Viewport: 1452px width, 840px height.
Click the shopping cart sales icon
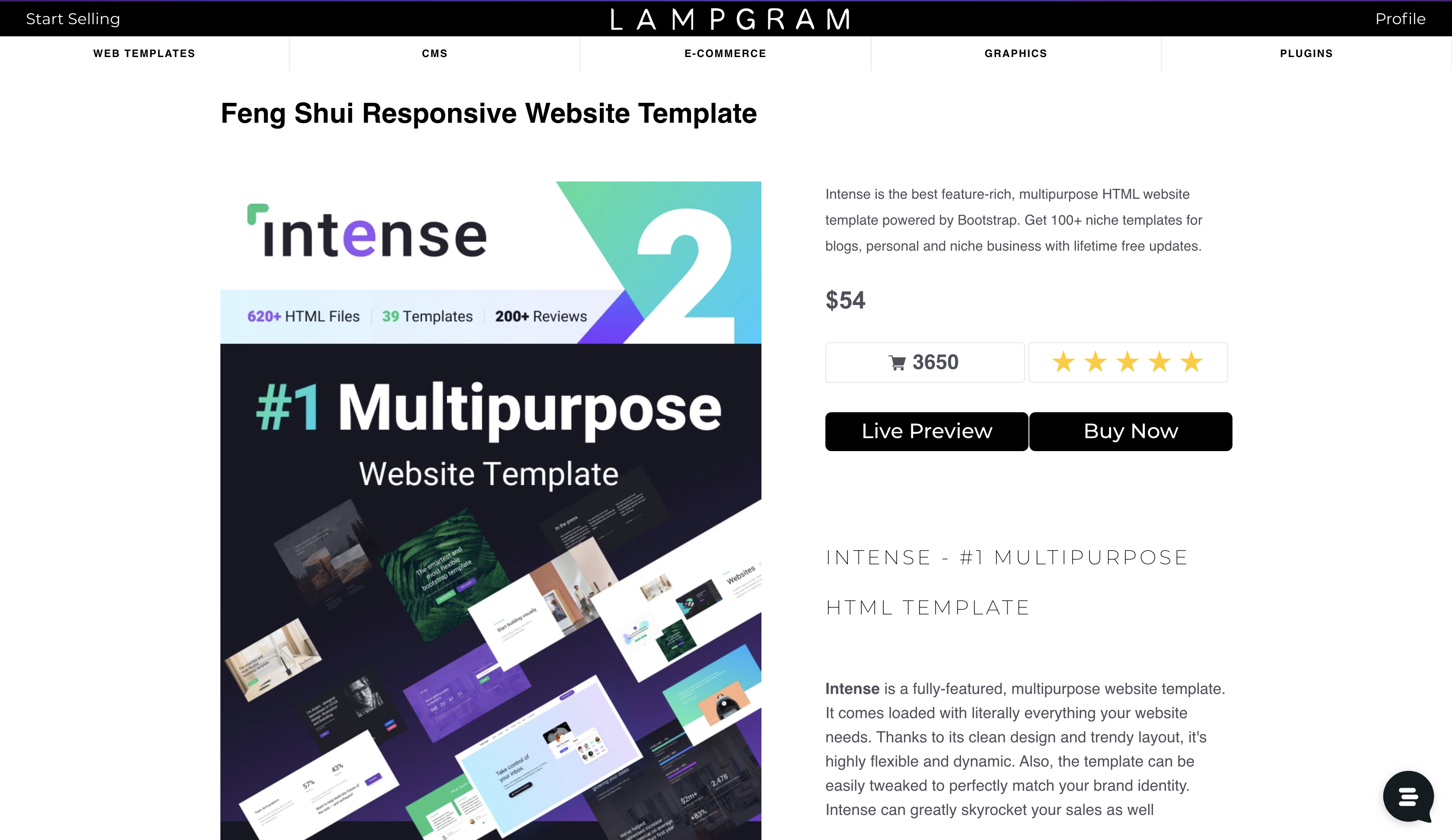pyautogui.click(x=897, y=363)
